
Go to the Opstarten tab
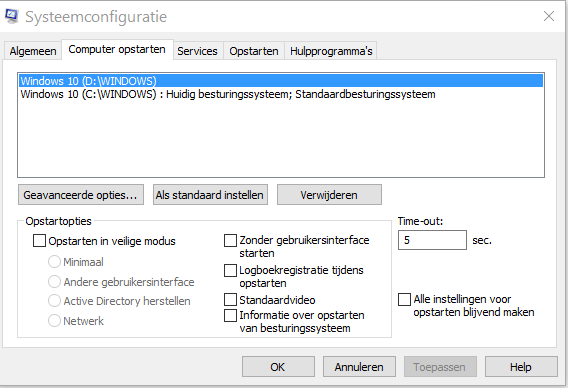(254, 51)
